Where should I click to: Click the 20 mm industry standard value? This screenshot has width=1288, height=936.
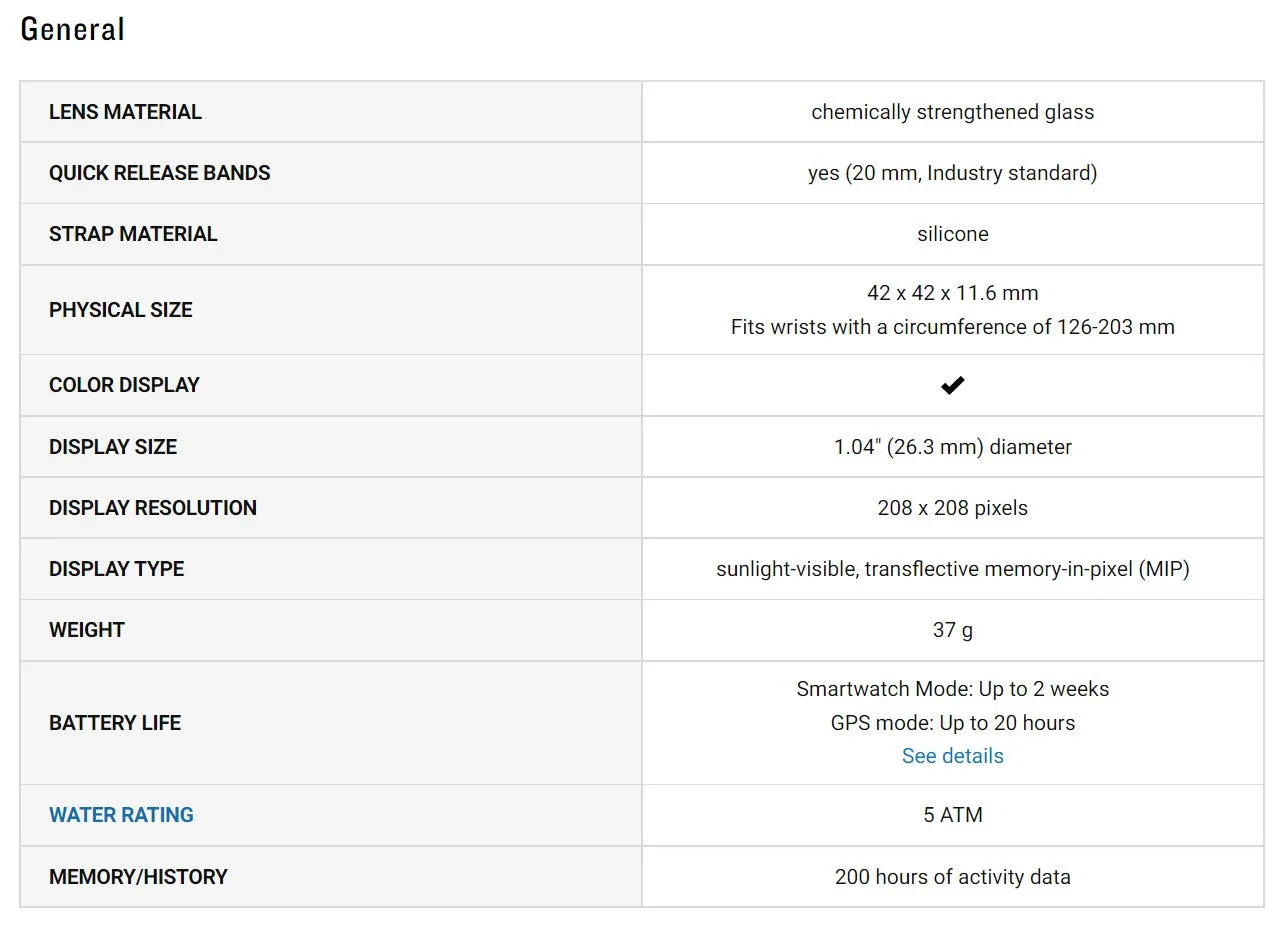tap(952, 173)
